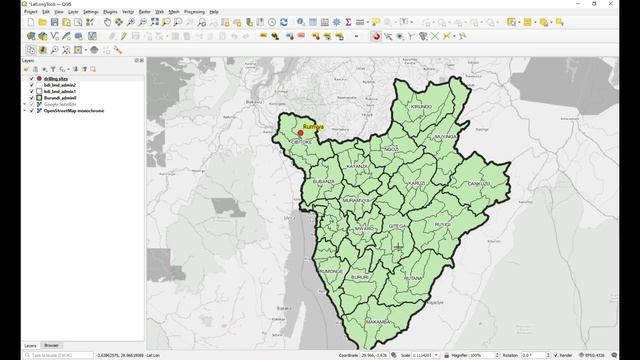This screenshot has height=360, width=640.
Task: Refresh the map canvas
Action: coord(284,22)
